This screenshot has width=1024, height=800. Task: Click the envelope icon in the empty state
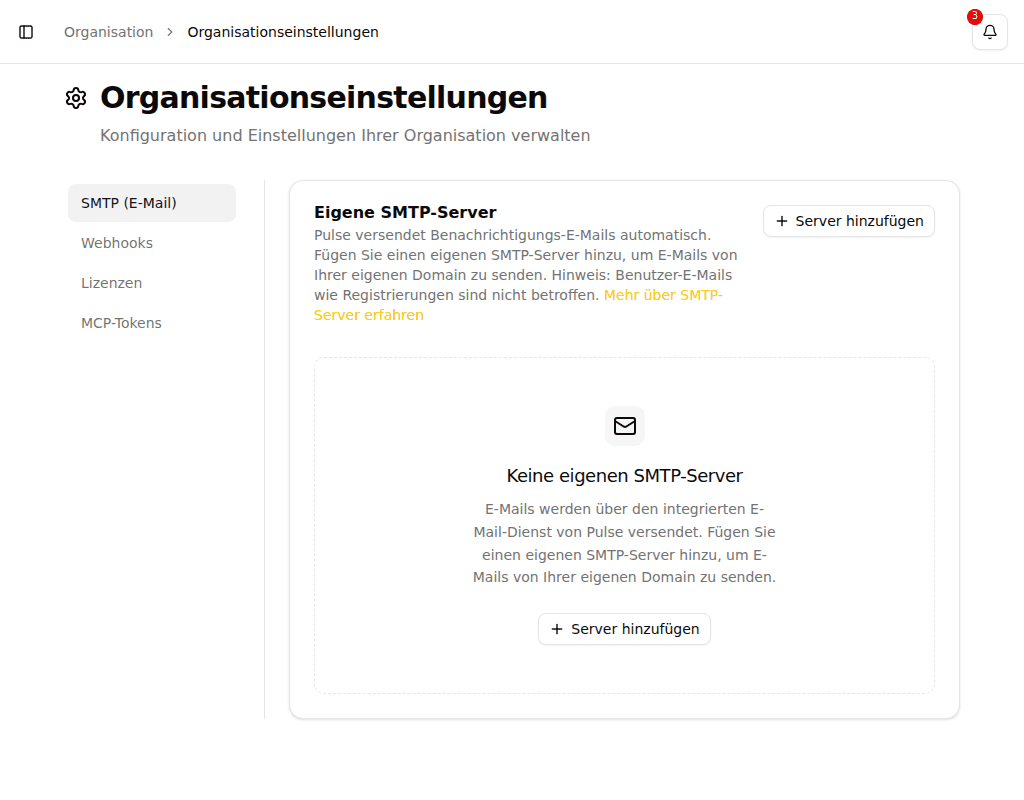624,426
